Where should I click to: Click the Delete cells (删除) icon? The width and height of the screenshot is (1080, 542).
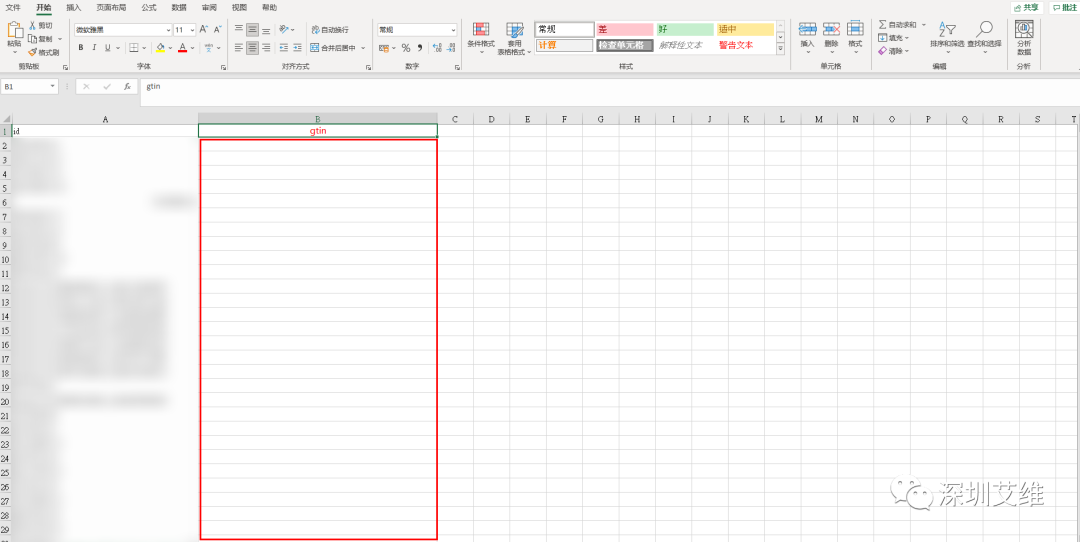tap(831, 29)
